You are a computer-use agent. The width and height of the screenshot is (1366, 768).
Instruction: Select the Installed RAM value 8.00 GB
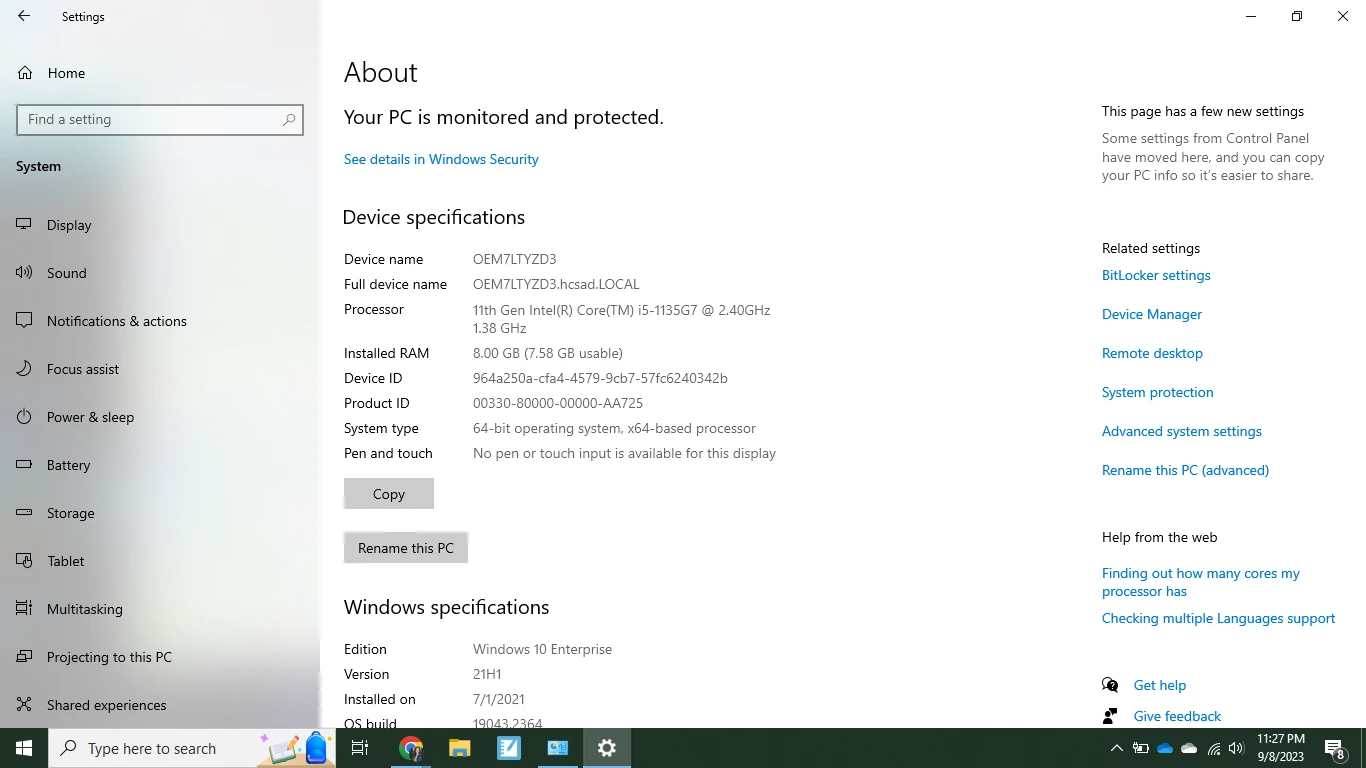(x=548, y=353)
